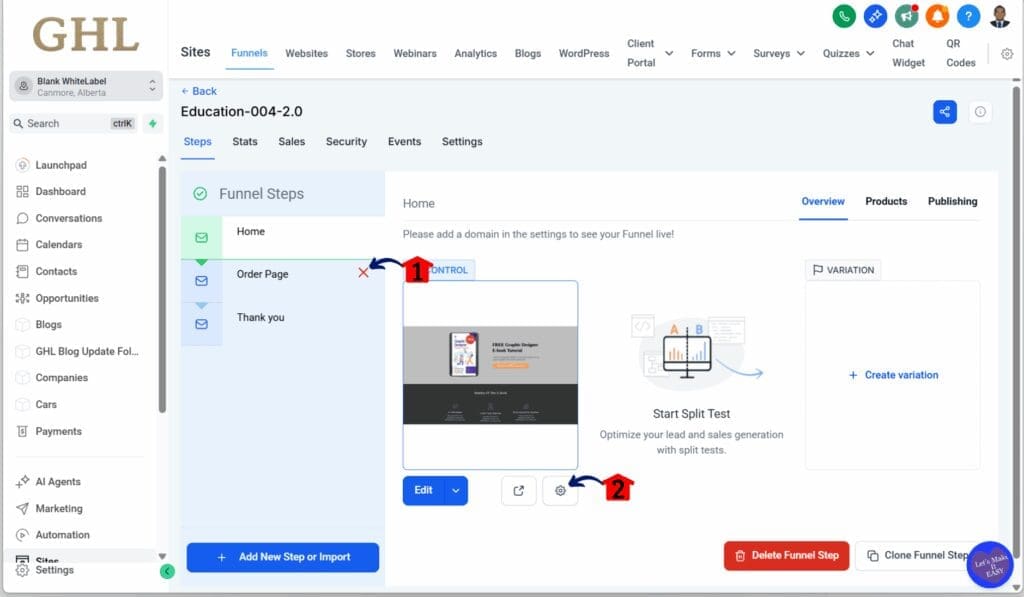Open funnel step settings gear icon
This screenshot has width=1024, height=597.
tap(560, 491)
